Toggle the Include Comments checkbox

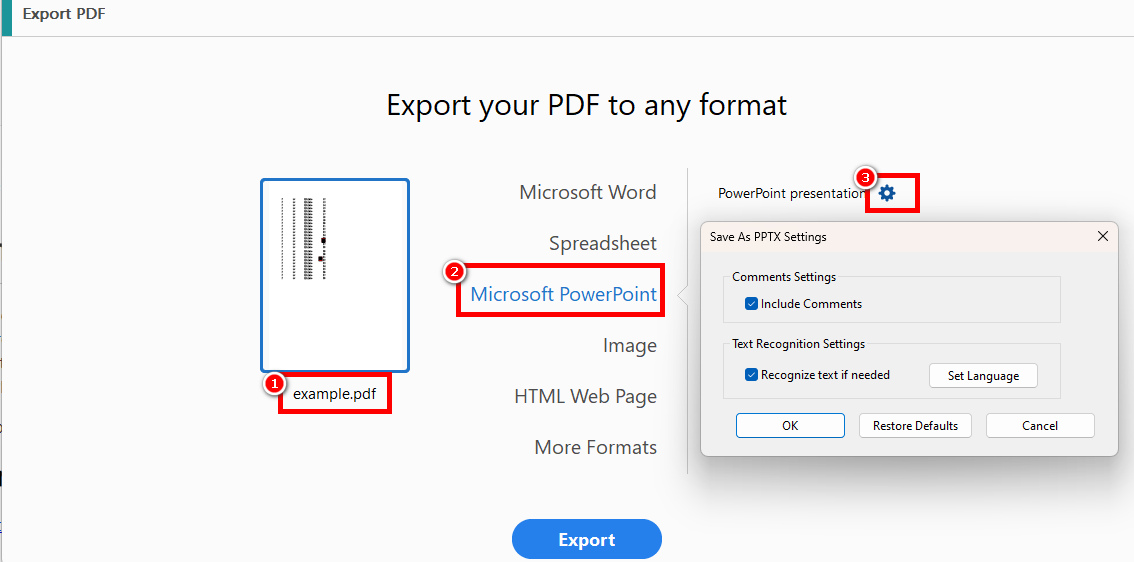(752, 304)
